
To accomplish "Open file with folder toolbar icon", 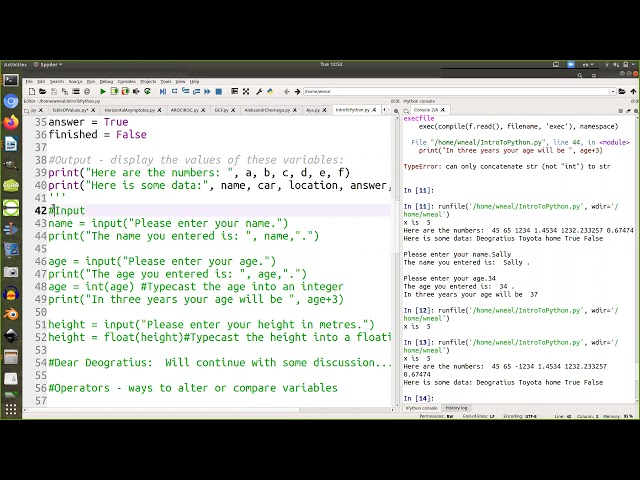I will 42,91.
